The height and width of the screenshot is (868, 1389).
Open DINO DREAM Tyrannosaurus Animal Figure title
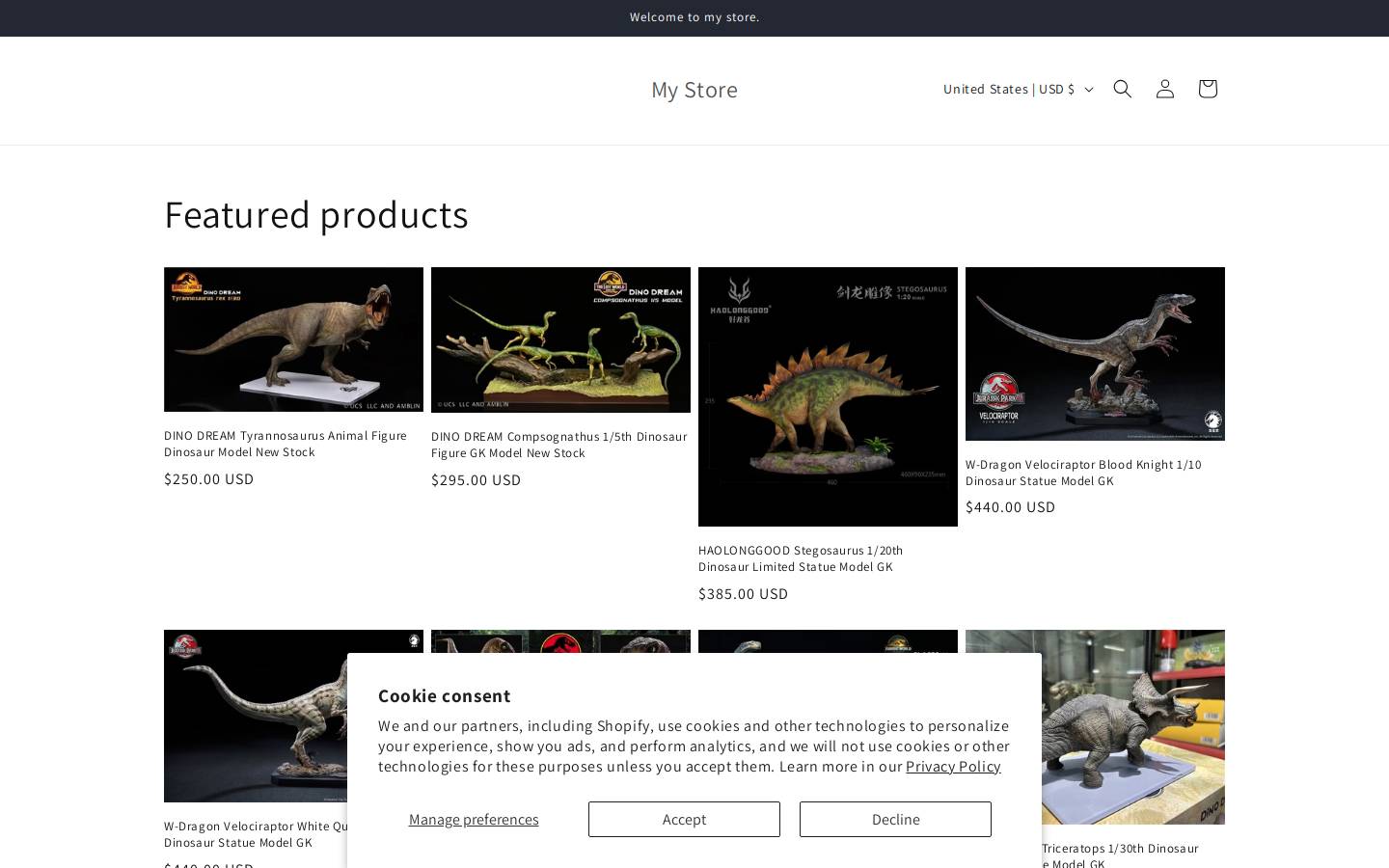286,444
